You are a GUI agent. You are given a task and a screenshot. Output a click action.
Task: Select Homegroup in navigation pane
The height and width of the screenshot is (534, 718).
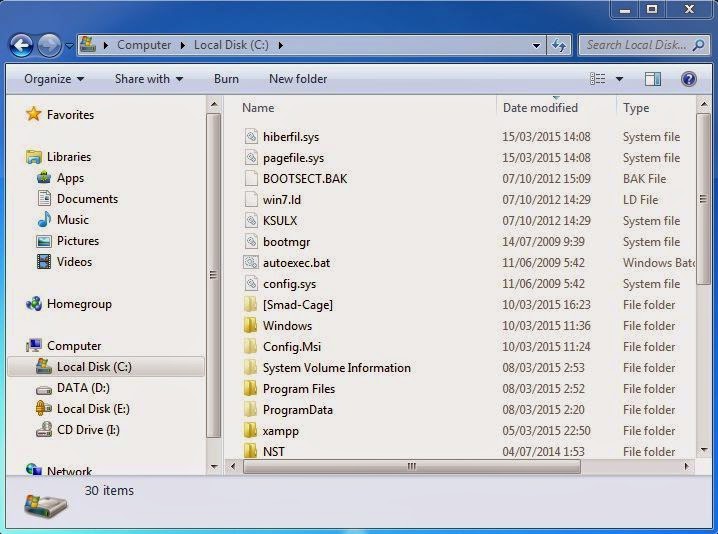(79, 304)
